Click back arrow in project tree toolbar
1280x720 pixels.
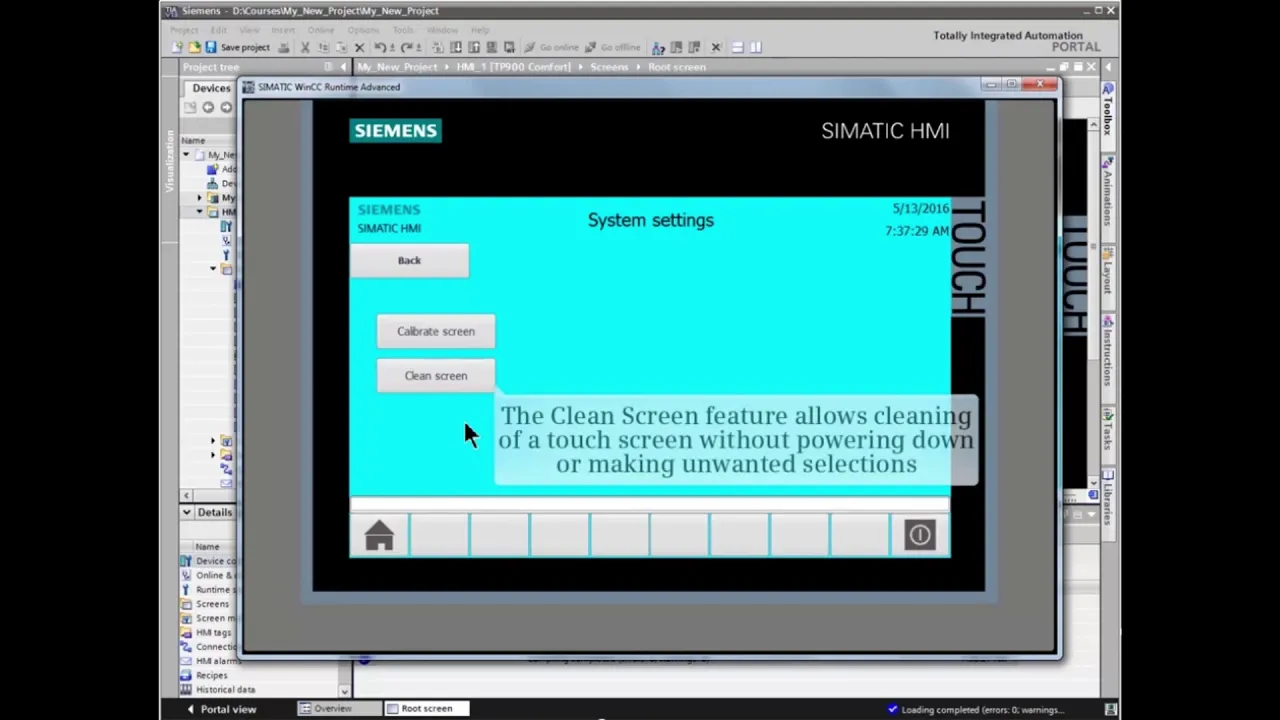(208, 107)
